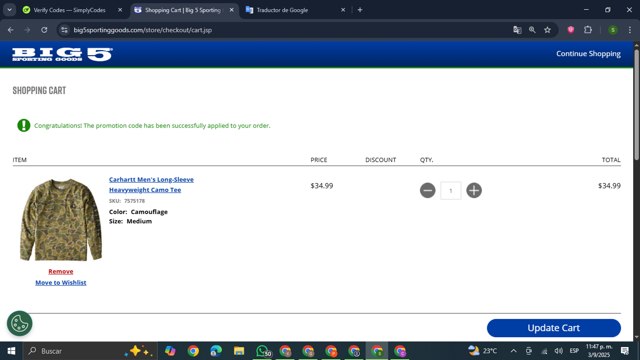Expand the tab search dropdown

[9, 10]
